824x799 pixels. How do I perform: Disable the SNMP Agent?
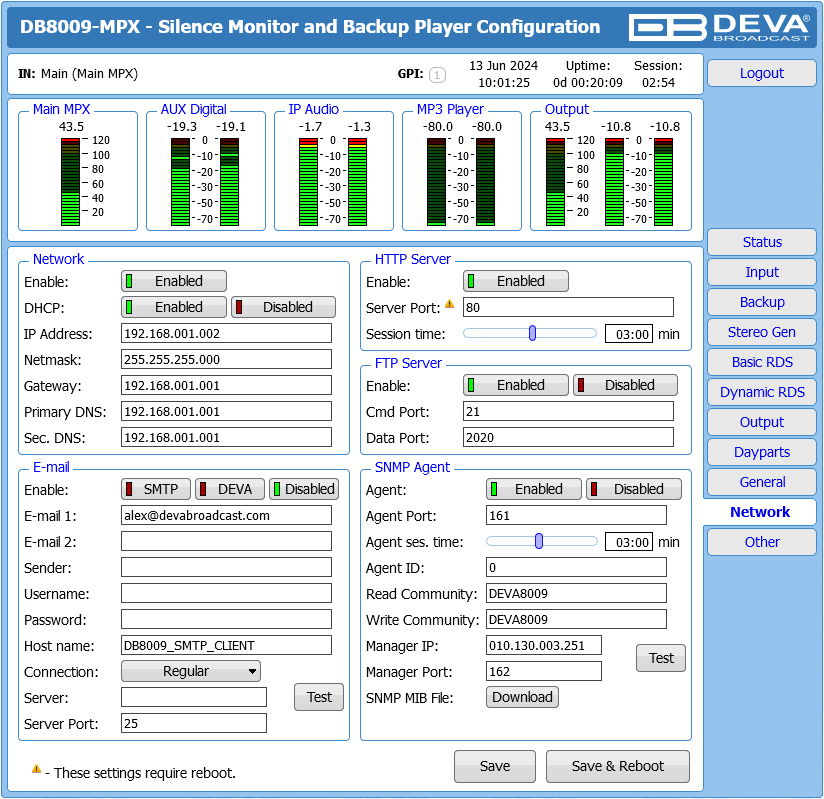click(x=634, y=489)
